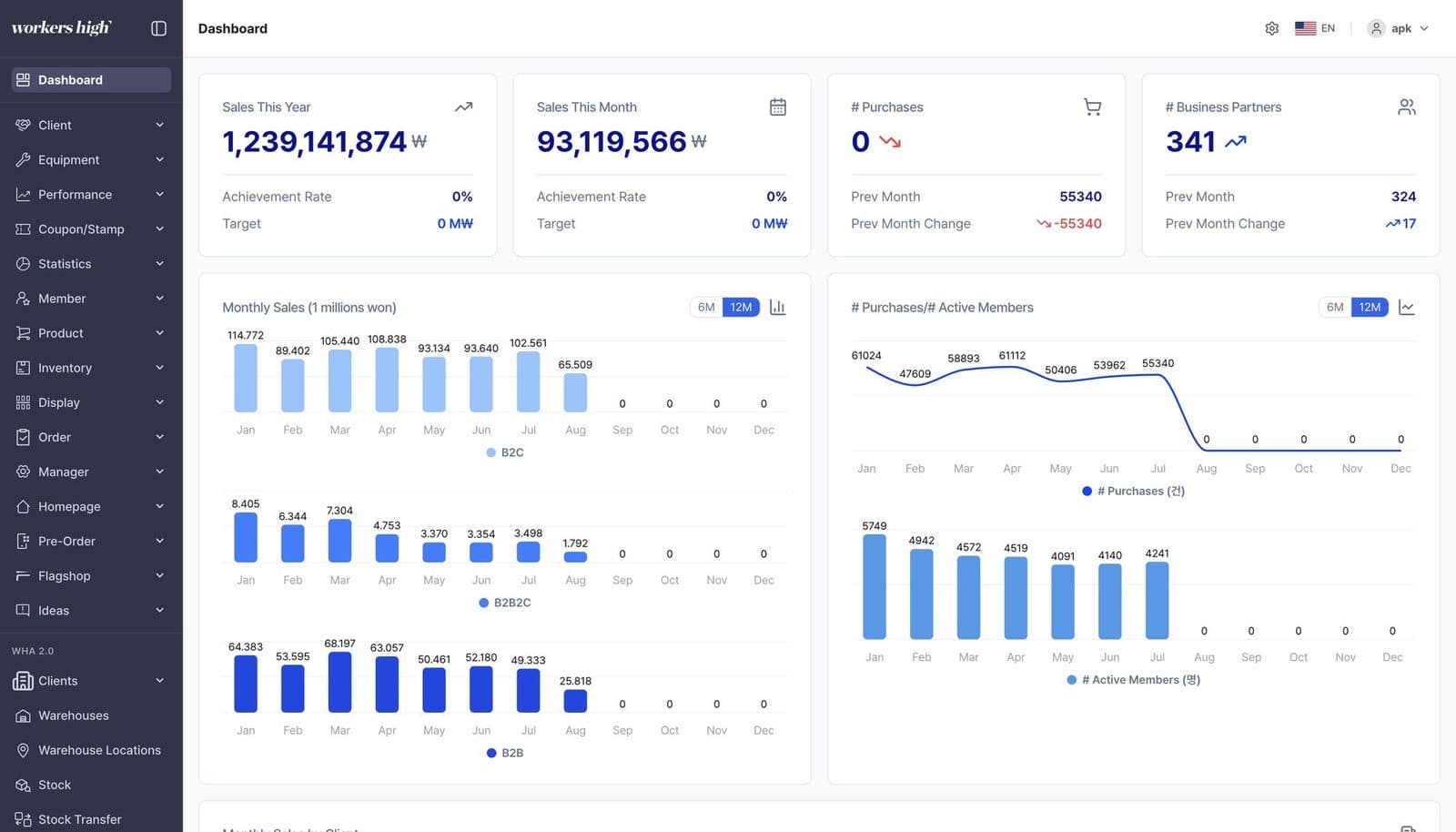Click the people icon on # Business Partners
This screenshot has height=832, width=1456.
pos(1407,107)
